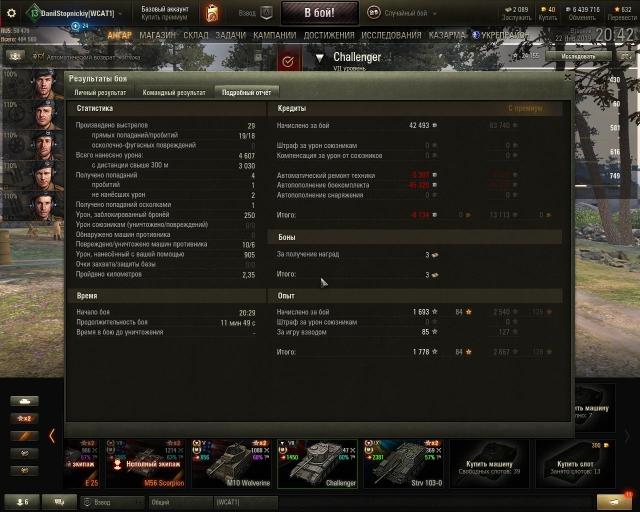Screen dimensions: 640x512
Task: Click the Взвод platoon shield icon
Action: point(266,13)
